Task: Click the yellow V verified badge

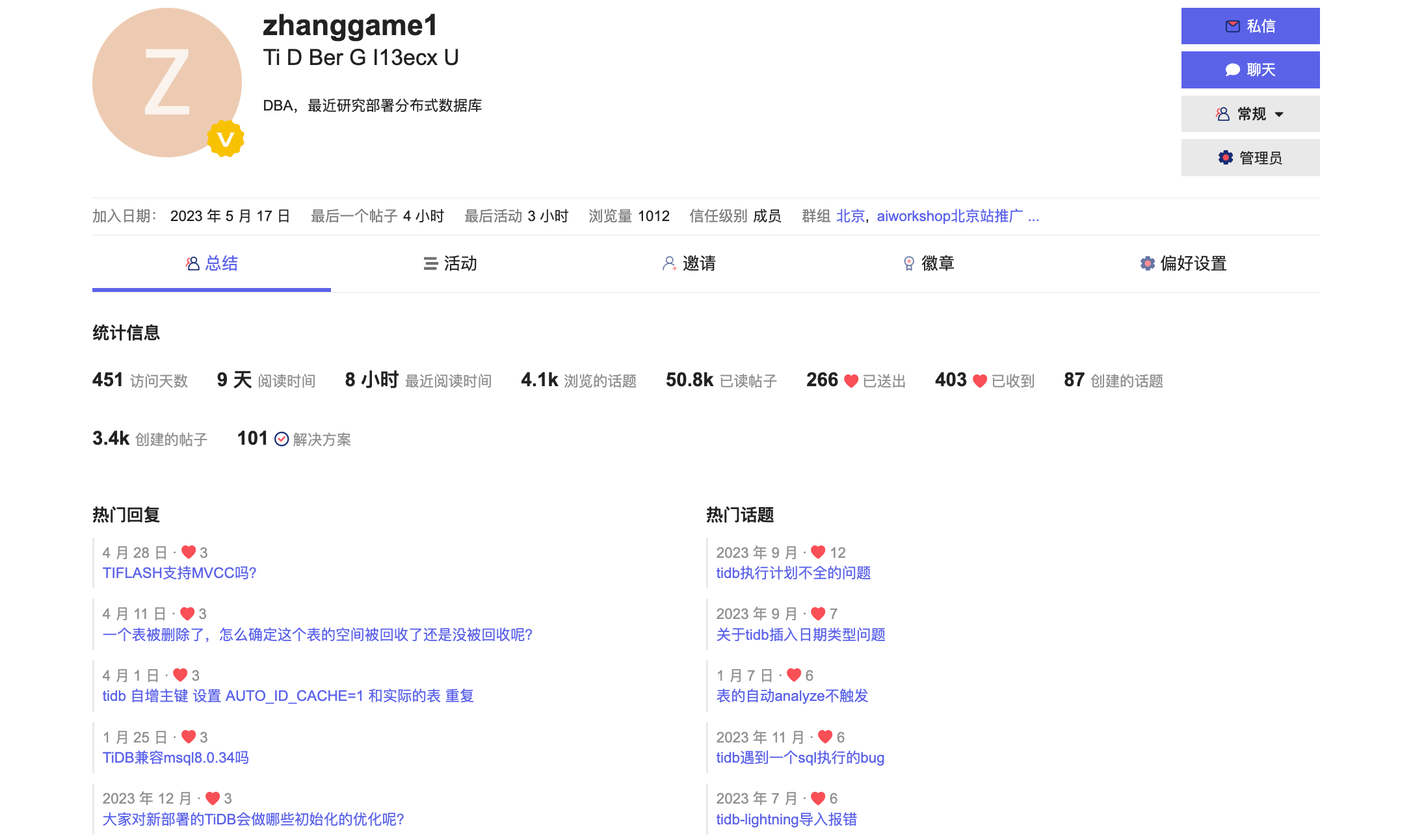Action: pyautogui.click(x=226, y=138)
